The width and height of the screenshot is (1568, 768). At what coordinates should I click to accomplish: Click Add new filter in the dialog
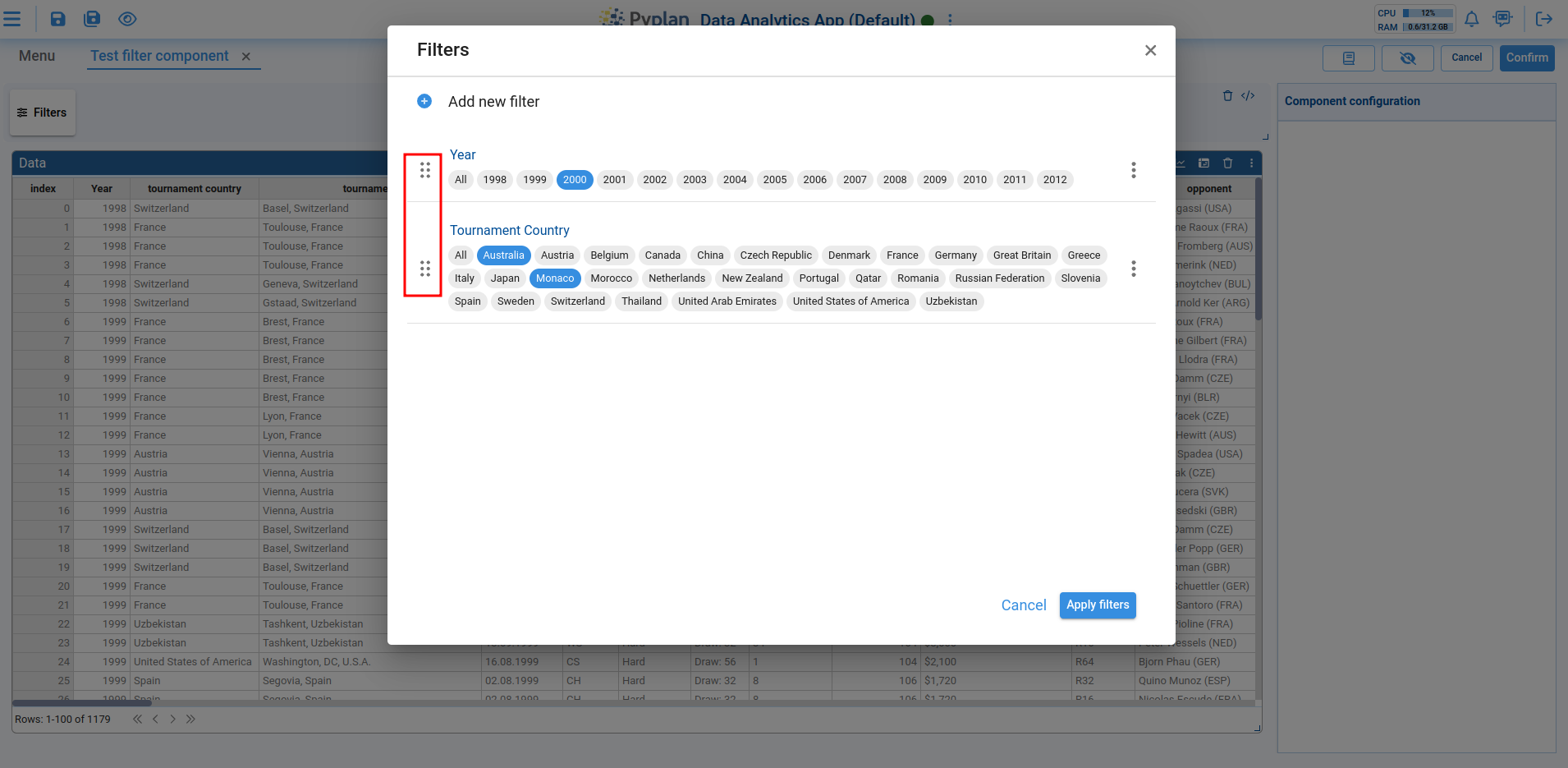click(x=493, y=101)
